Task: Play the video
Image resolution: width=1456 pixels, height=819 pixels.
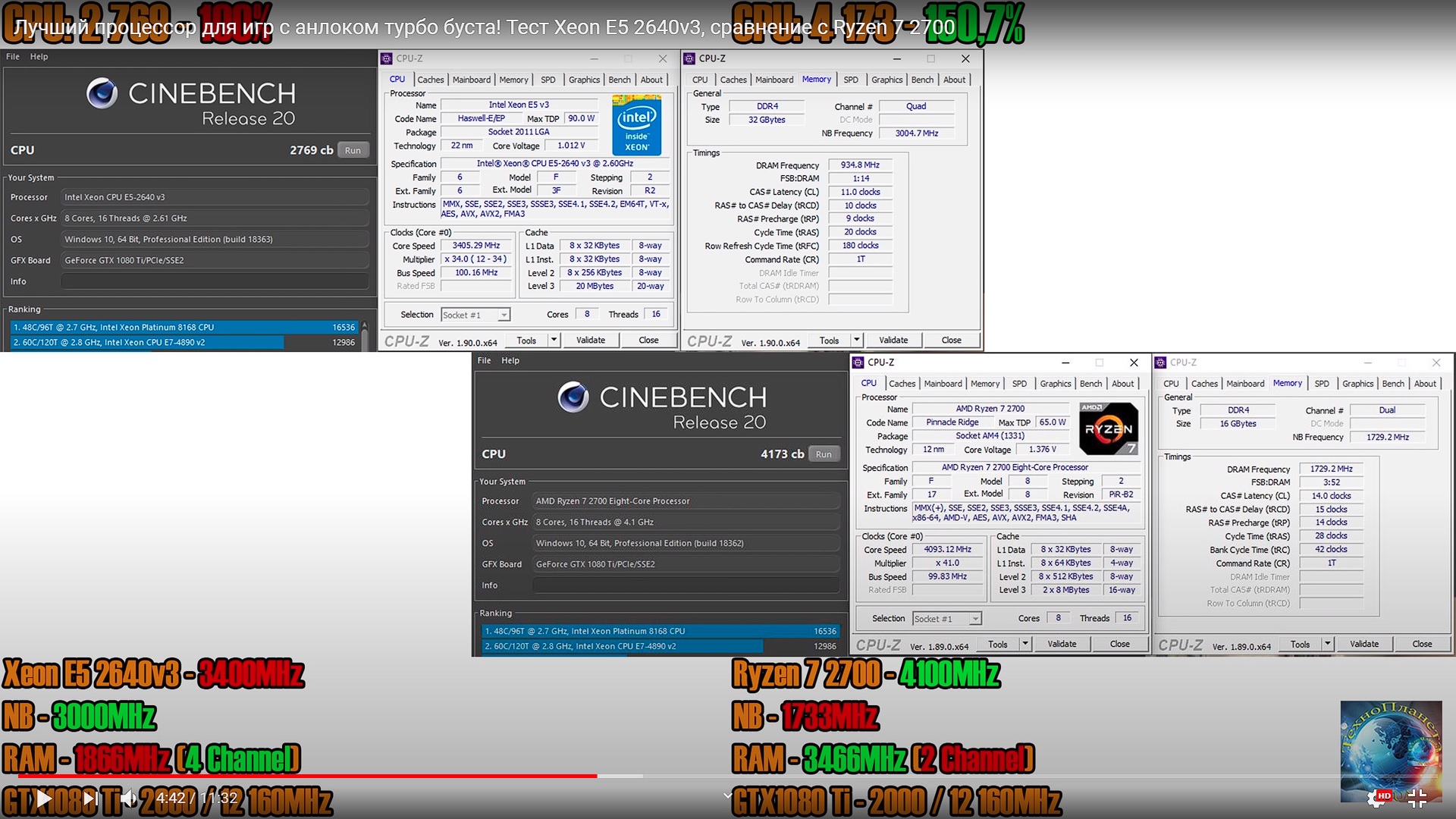Action: pos(43,798)
